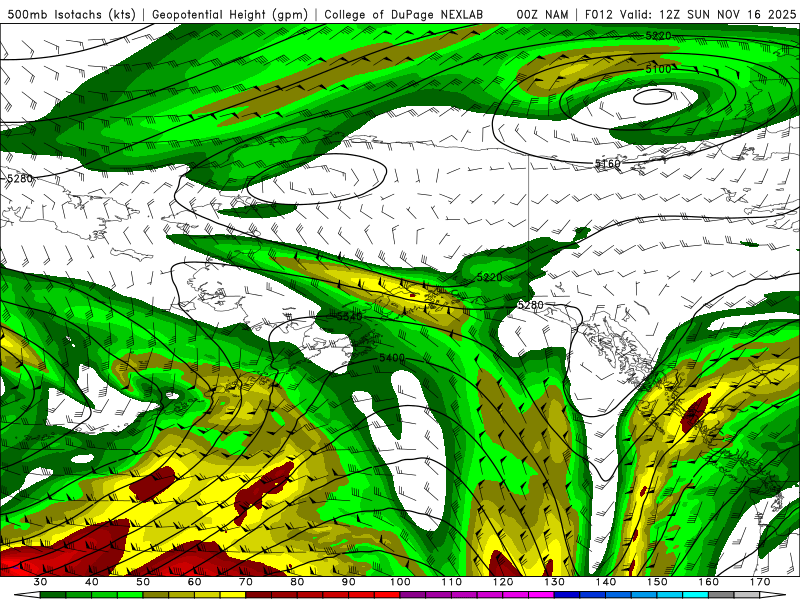Click the color scale value 50

pyautogui.click(x=143, y=582)
